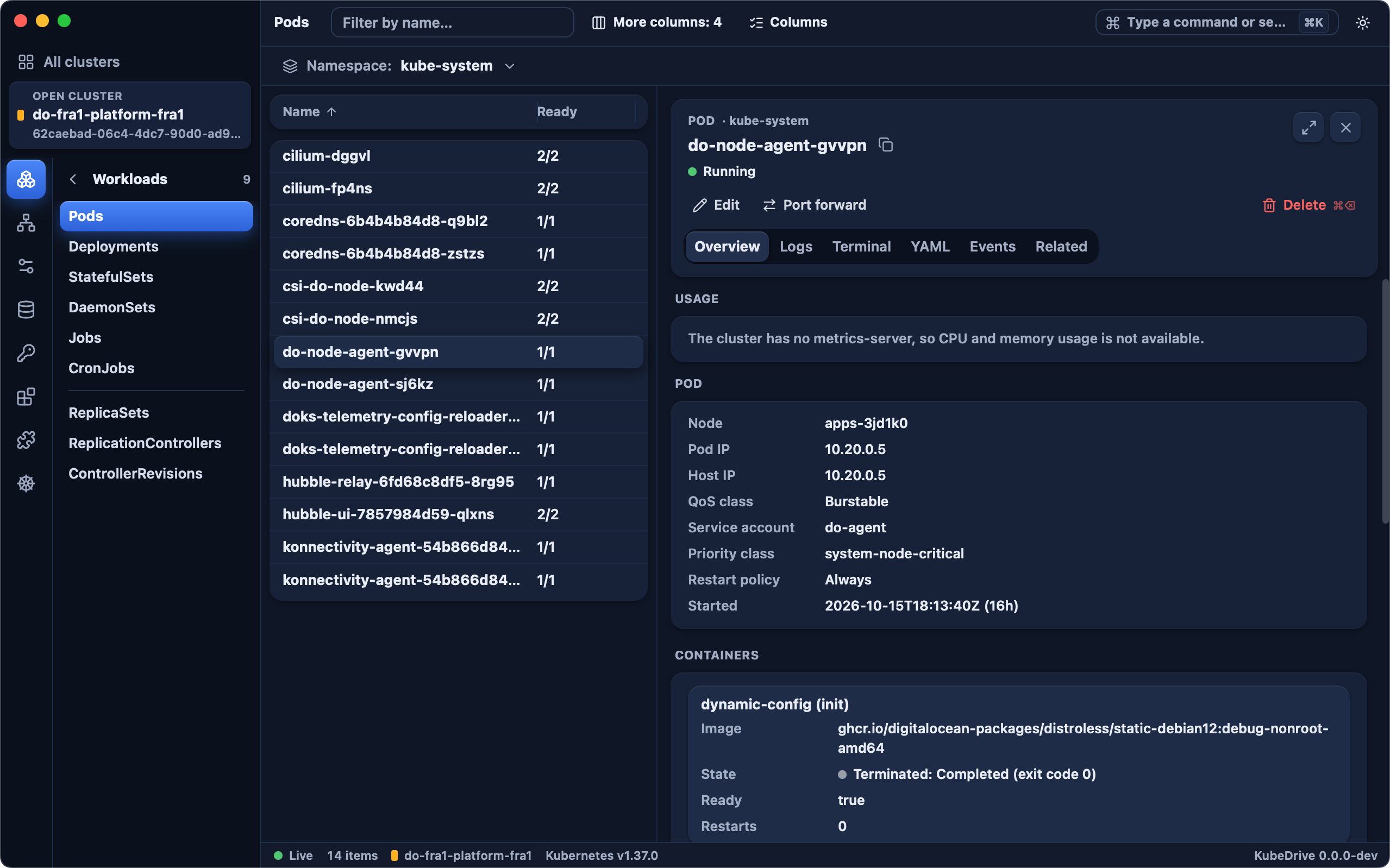Click the All clusters grid icon
This screenshot has height=868, width=1390.
coord(26,62)
